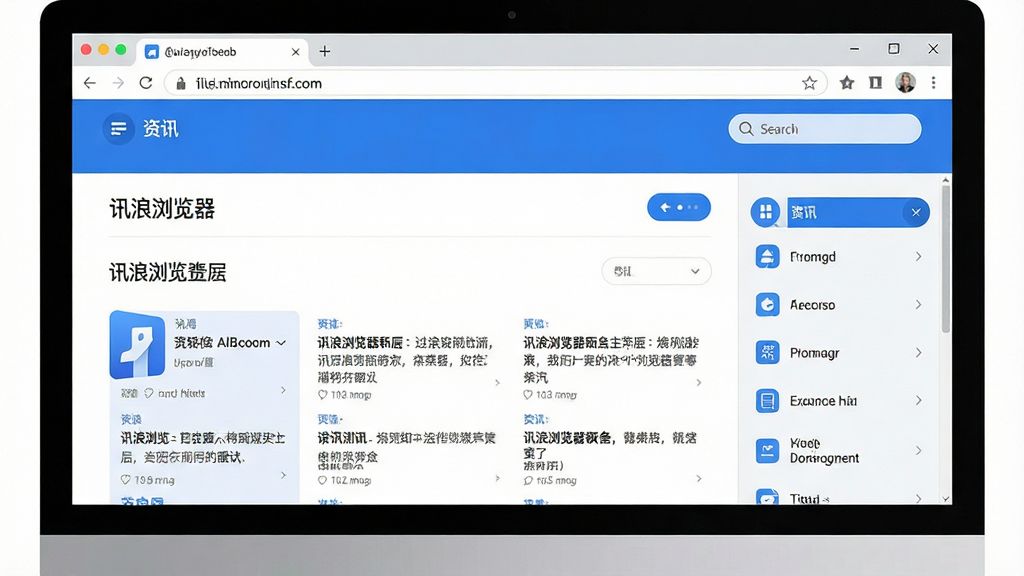Like the article showing 199 count
1024x576 pixels.
click(x=125, y=480)
